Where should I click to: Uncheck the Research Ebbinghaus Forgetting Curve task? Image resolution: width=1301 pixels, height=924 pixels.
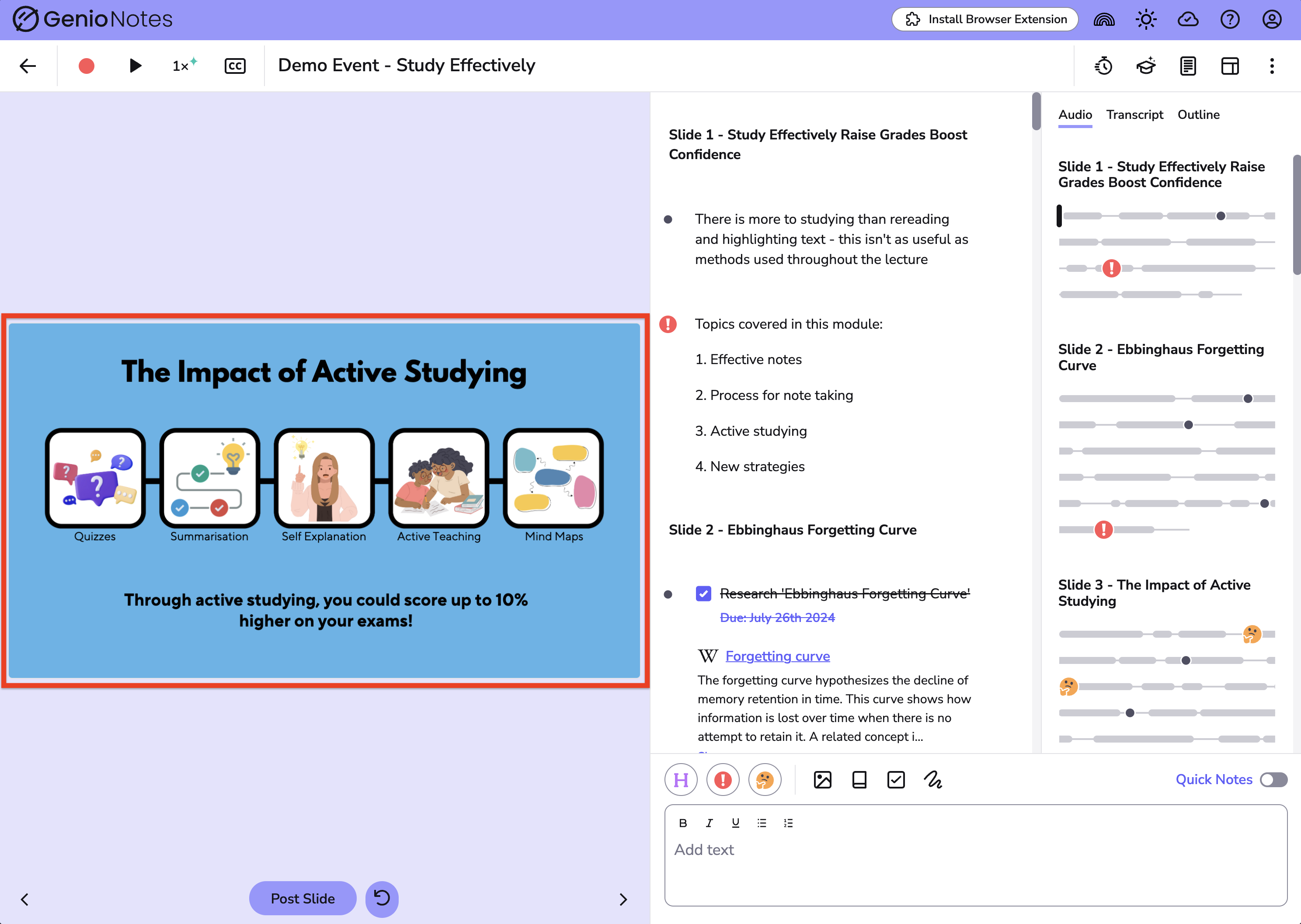point(703,594)
